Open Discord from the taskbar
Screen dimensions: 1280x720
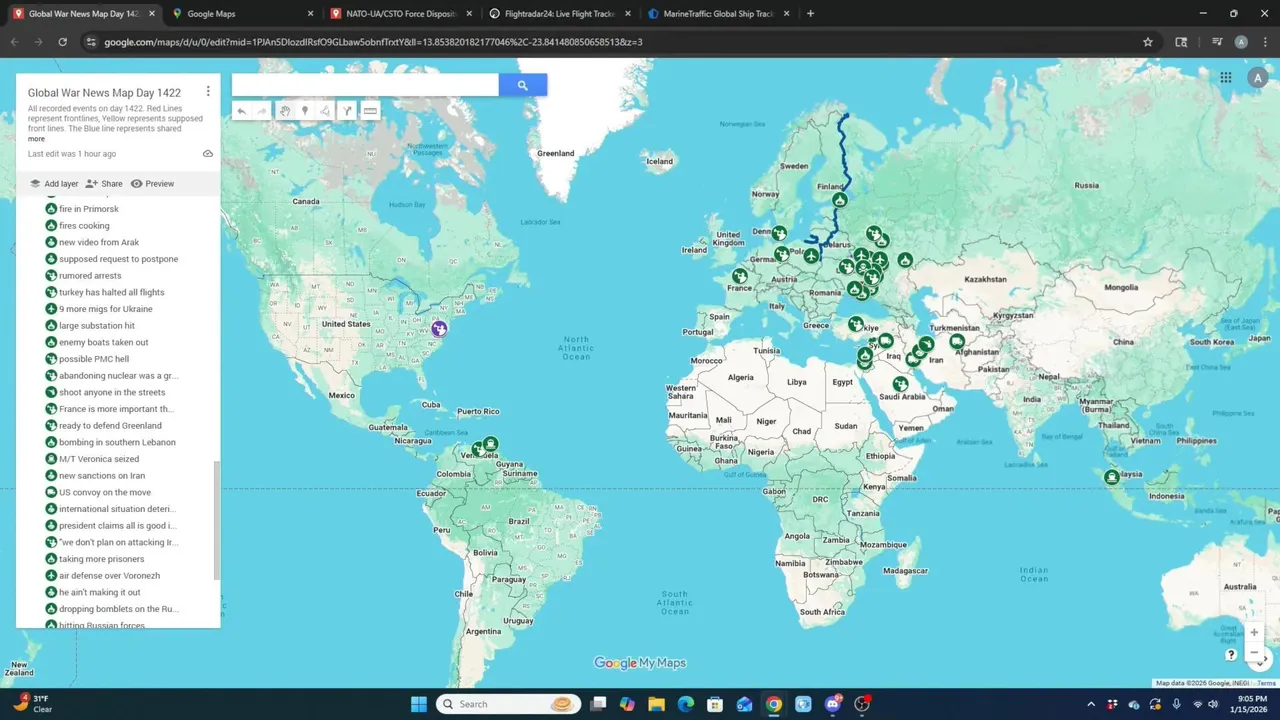click(833, 704)
